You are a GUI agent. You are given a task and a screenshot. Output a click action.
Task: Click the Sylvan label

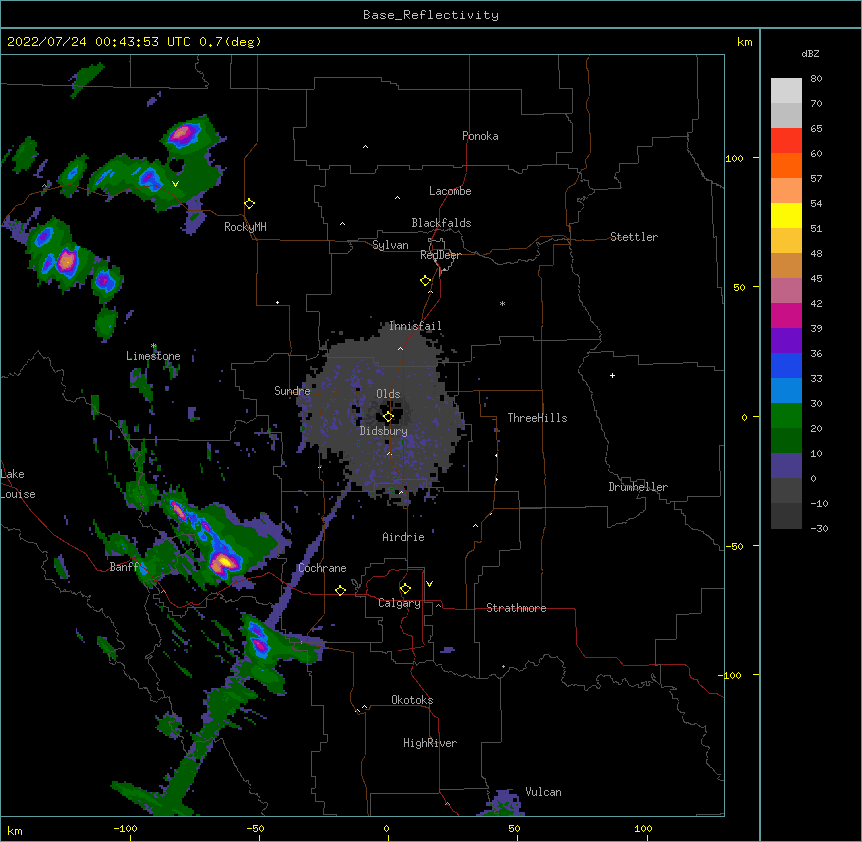[x=390, y=245]
